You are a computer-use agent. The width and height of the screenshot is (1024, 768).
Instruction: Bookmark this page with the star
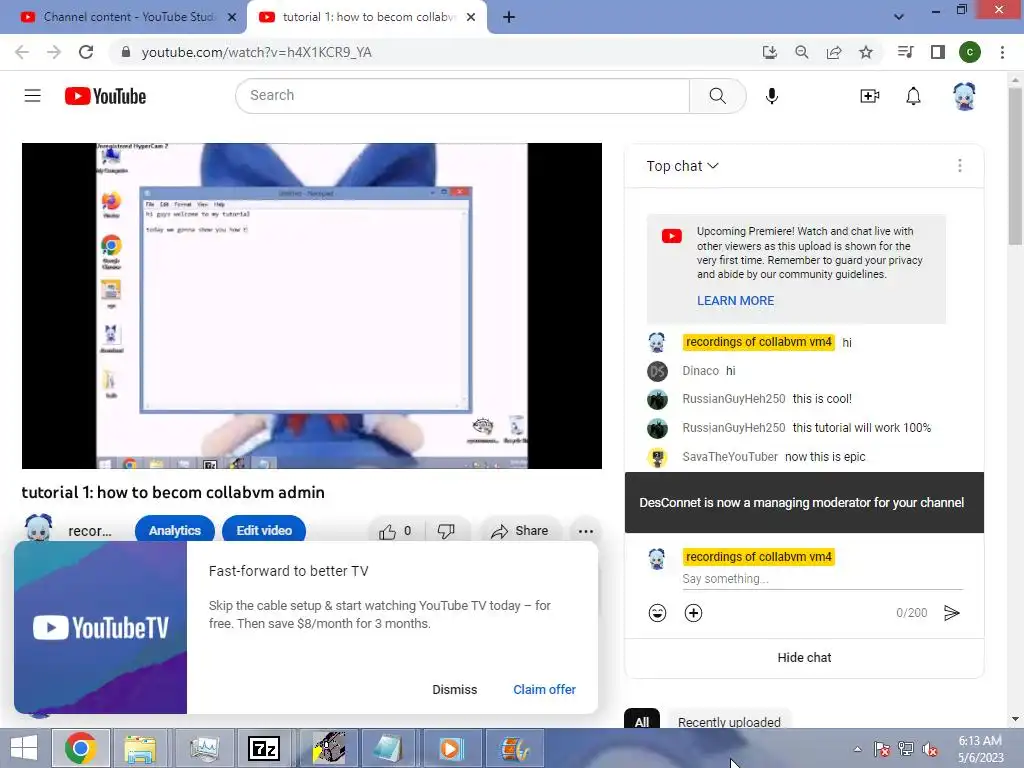click(x=865, y=52)
